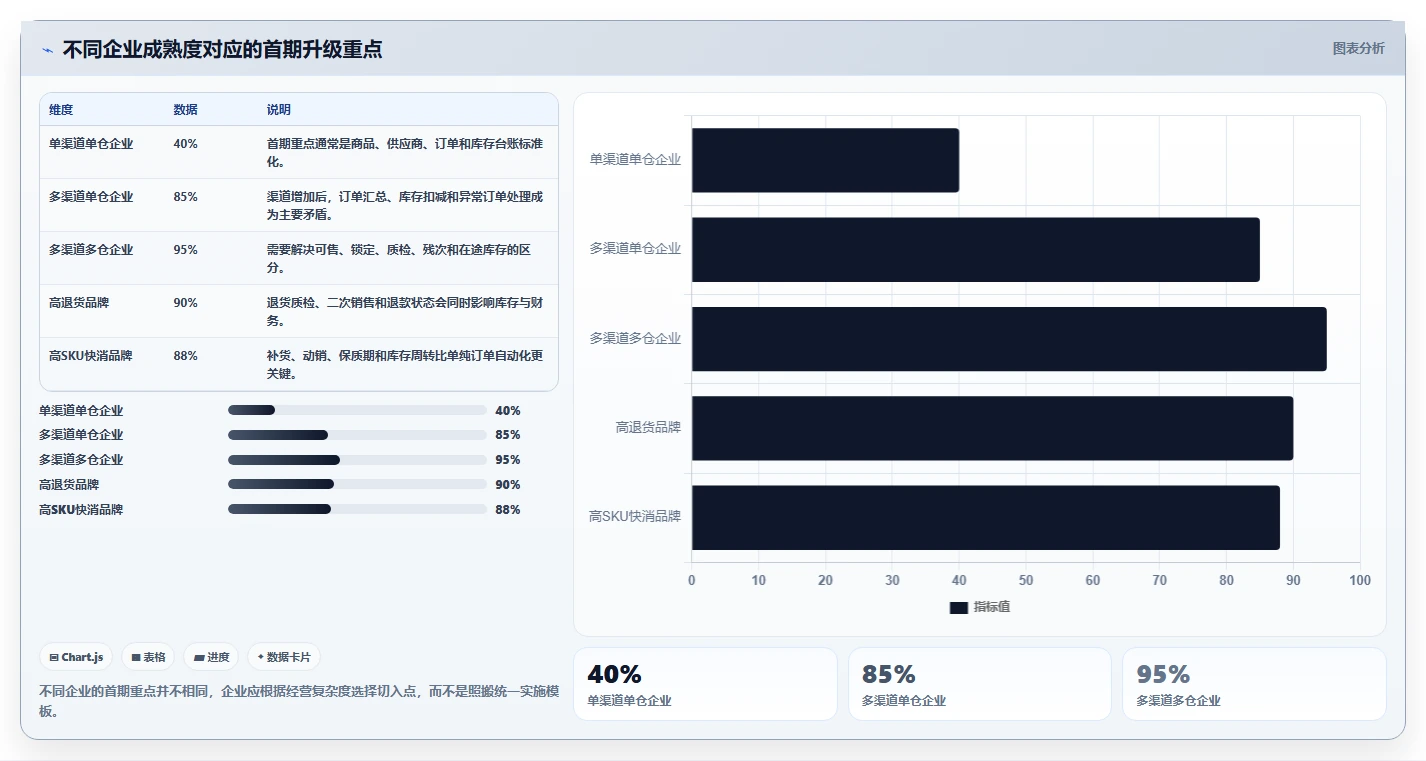Click the 高退货品牌 bar in the chart
Screen dimensions: 1426x761
click(x=992, y=428)
